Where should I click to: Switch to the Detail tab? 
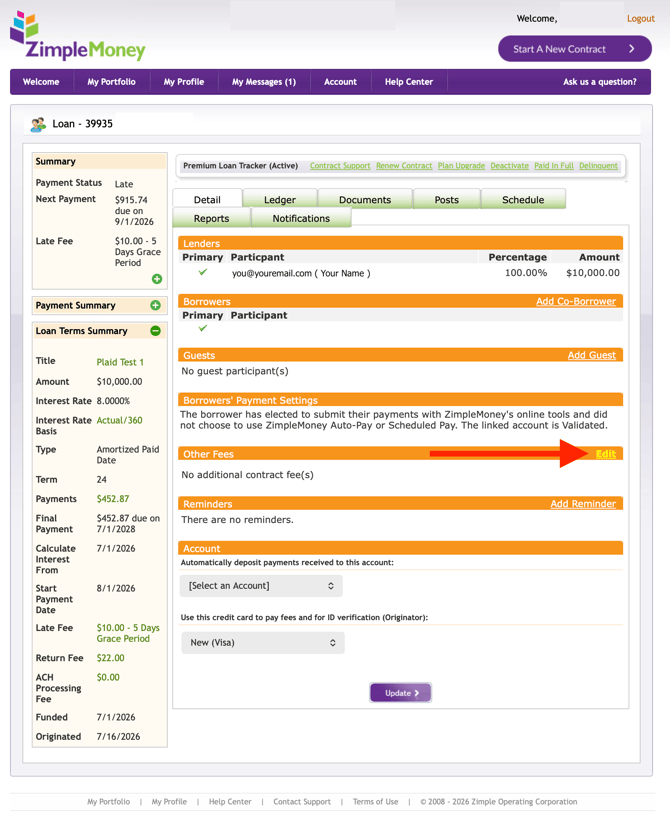pos(207,199)
